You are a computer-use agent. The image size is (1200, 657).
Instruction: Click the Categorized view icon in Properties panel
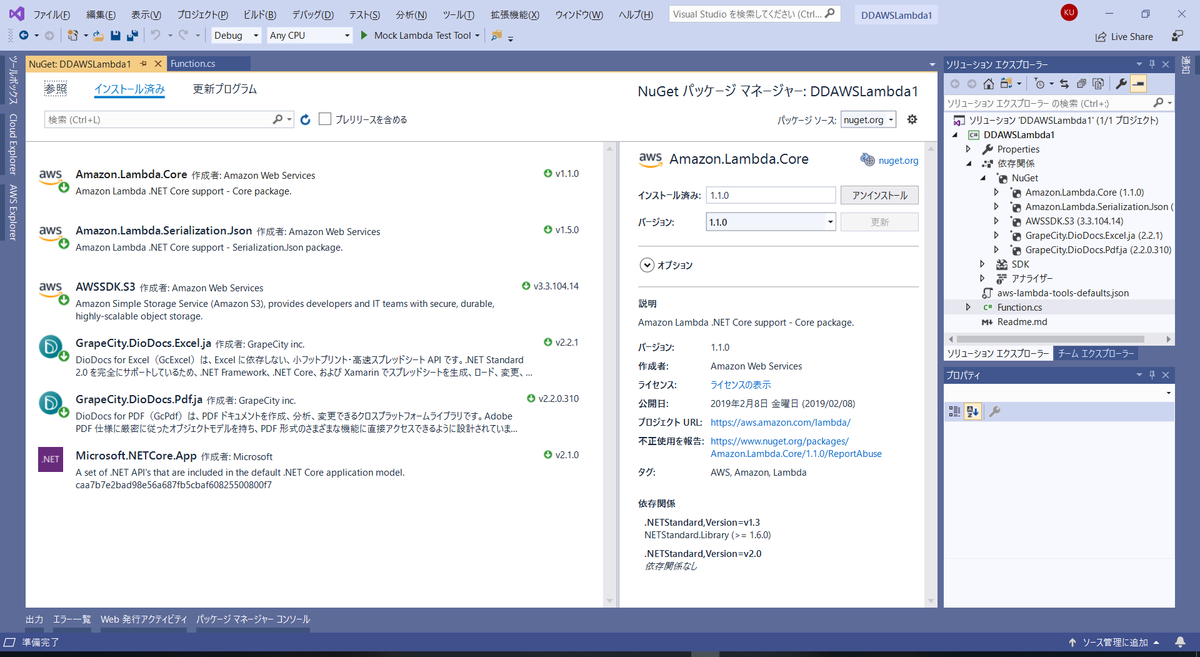tap(955, 411)
